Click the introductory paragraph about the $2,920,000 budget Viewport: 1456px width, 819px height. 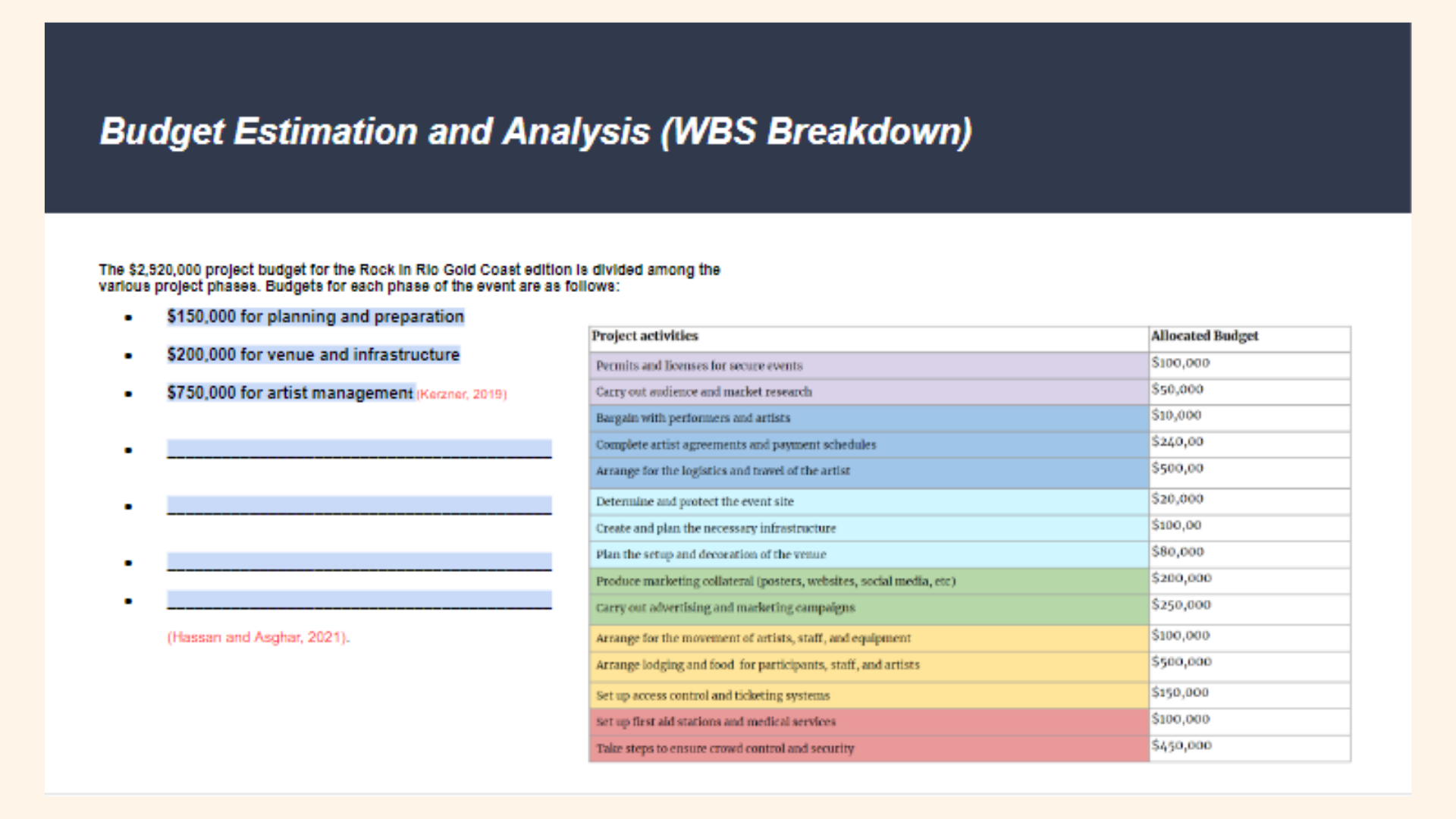pyautogui.click(x=409, y=278)
